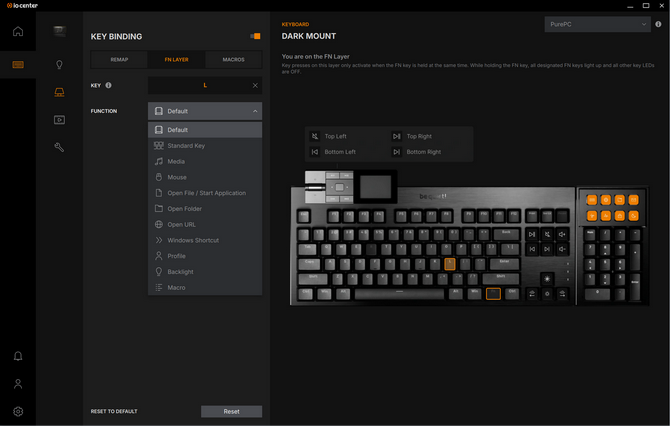Go to the Home page in sidebar
Viewport: 670px width, 426px height.
[x=18, y=31]
